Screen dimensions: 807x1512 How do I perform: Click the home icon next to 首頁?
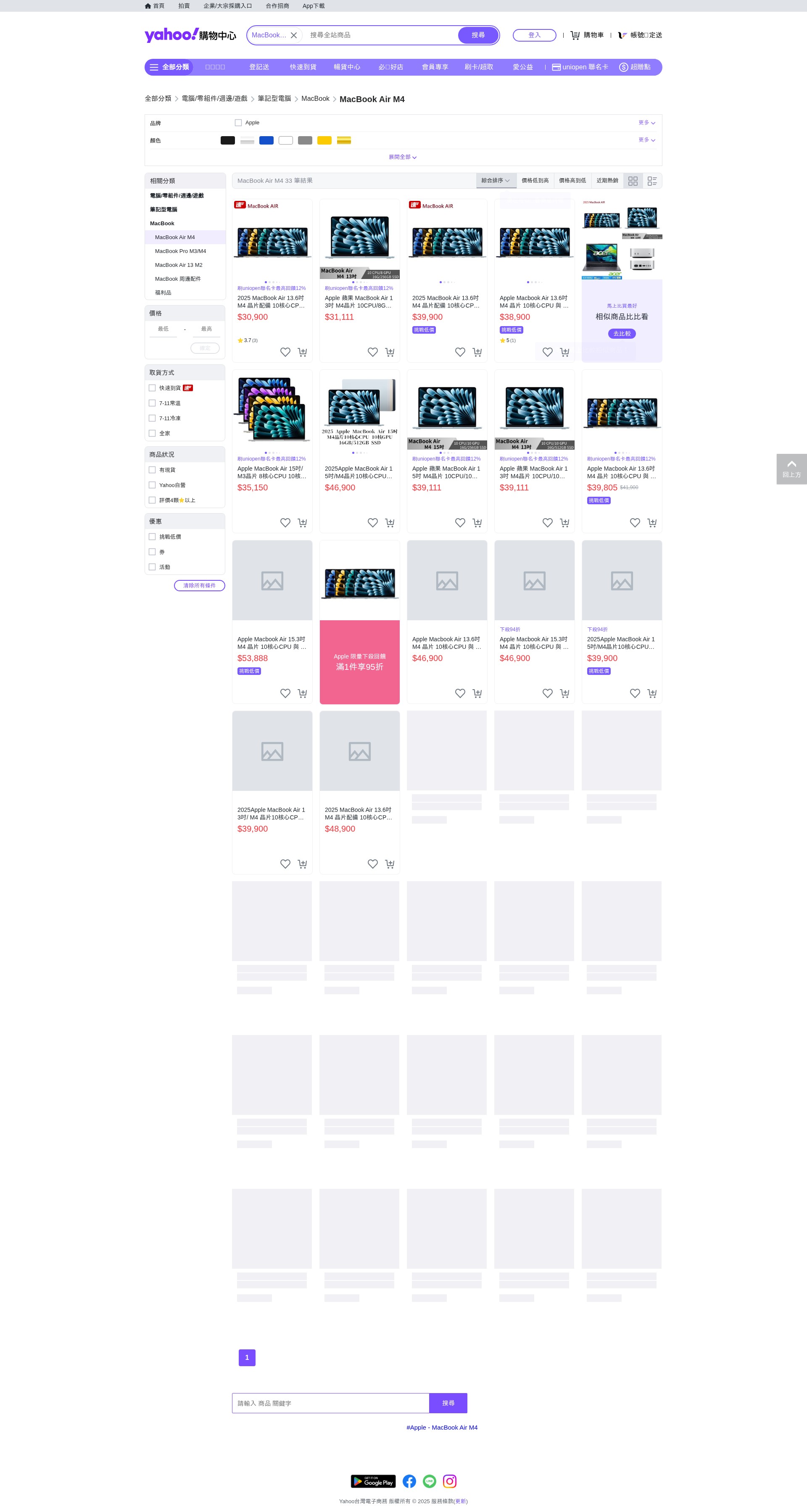148,6
